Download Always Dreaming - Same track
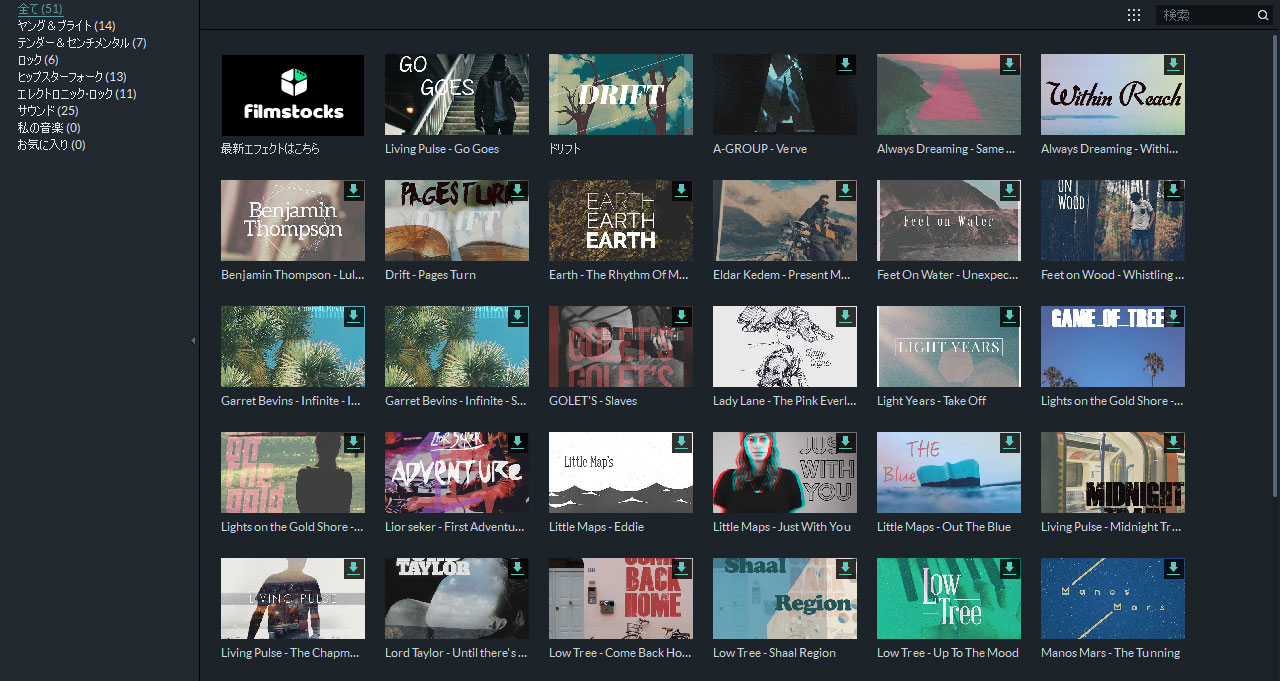The height and width of the screenshot is (681, 1280). 1010,64
